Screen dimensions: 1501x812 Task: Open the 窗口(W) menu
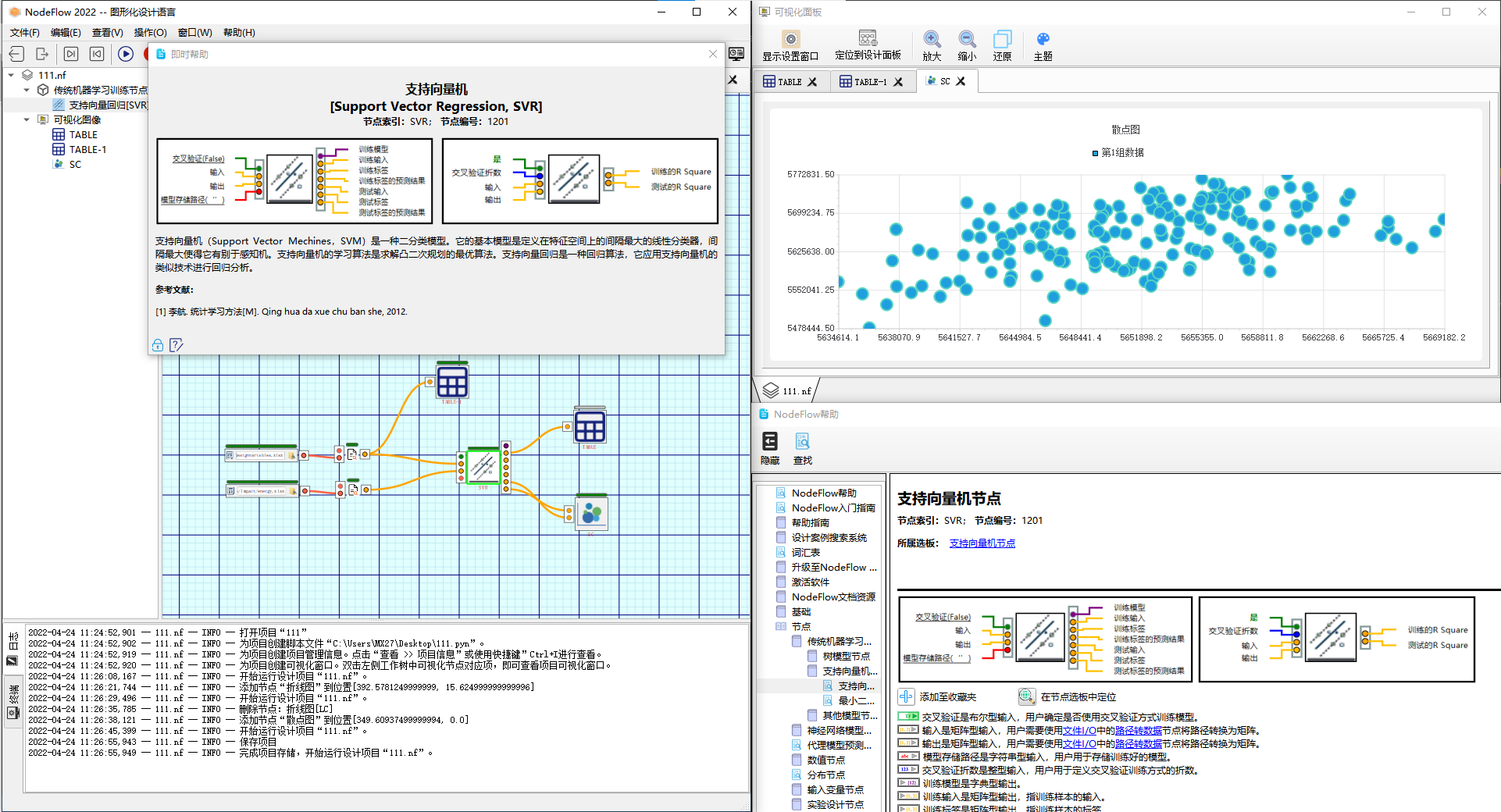point(194,33)
